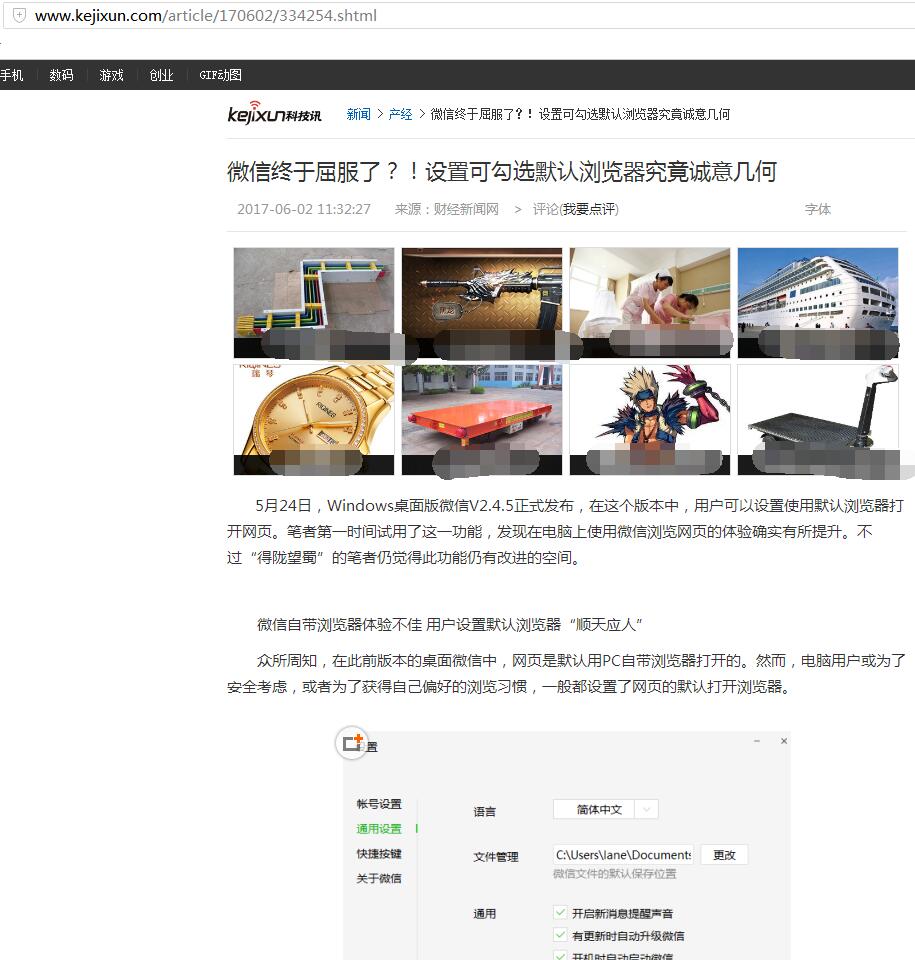The width and height of the screenshot is (915, 960).
Task: Open the nurses at bedside thumbnail
Action: point(650,302)
